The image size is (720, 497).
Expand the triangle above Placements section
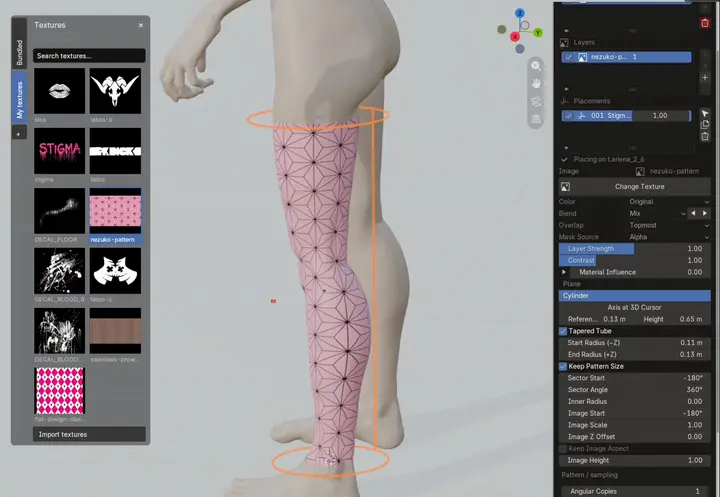[567, 89]
